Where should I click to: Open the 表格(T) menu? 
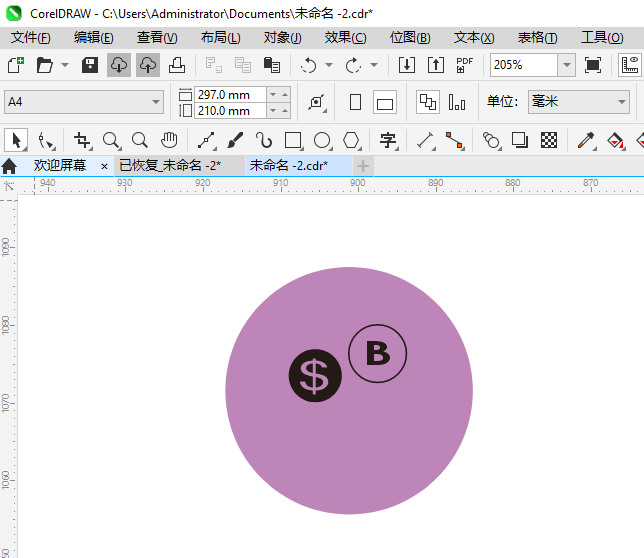538,38
